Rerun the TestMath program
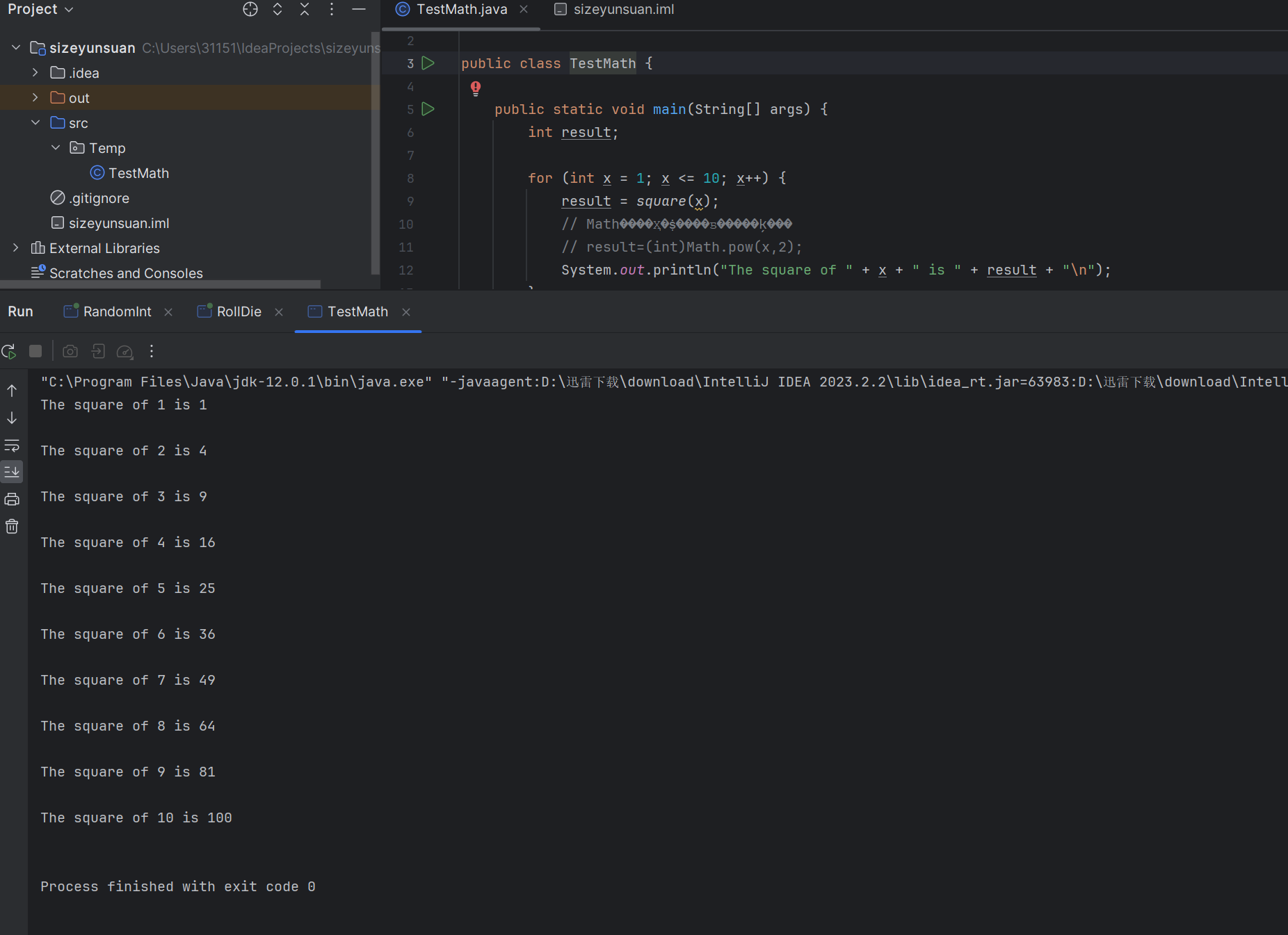This screenshot has width=1288, height=935. click(9, 352)
